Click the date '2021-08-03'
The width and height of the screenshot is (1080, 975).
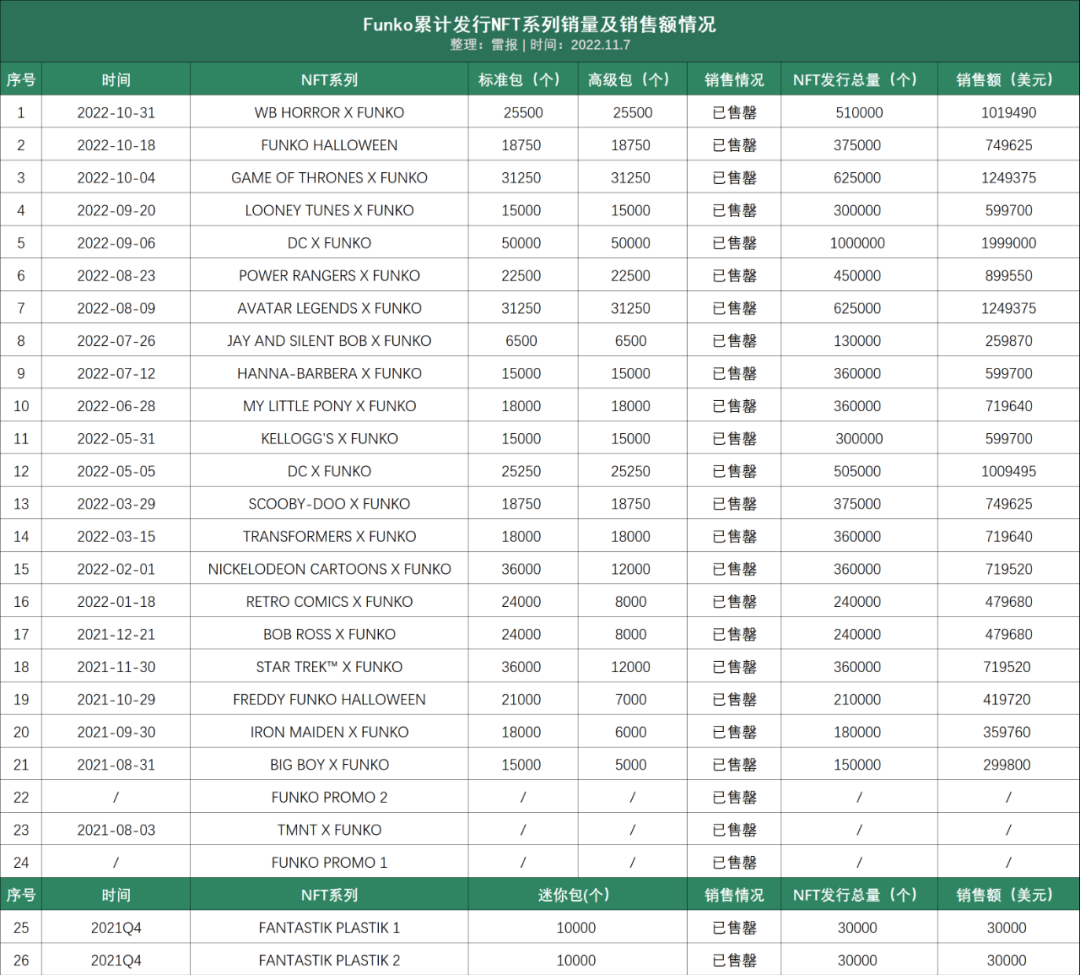pos(116,830)
